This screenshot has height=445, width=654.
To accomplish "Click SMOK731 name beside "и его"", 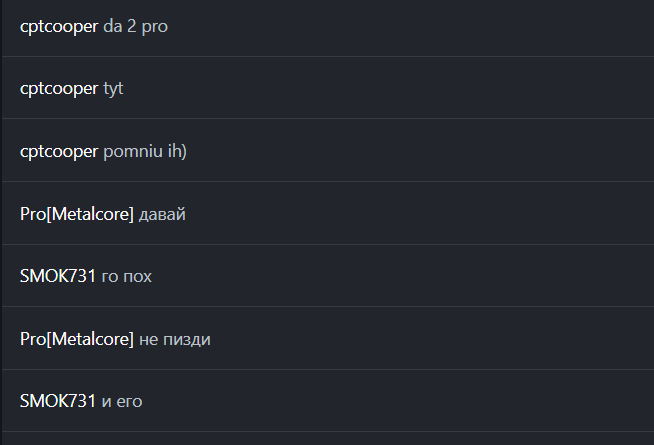I will (x=58, y=402).
